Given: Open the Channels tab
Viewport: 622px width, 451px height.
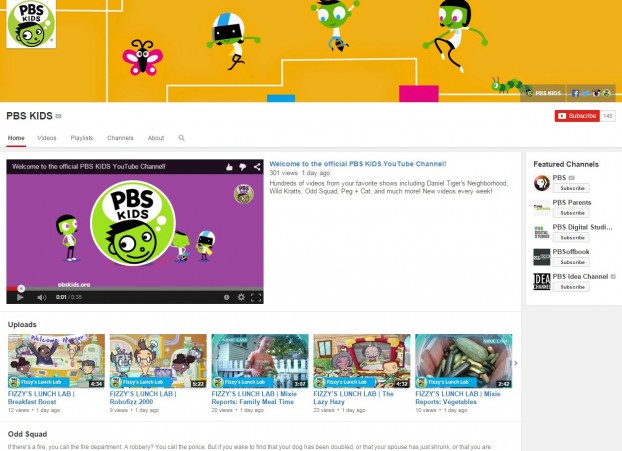Looking at the screenshot, I should click(120, 138).
